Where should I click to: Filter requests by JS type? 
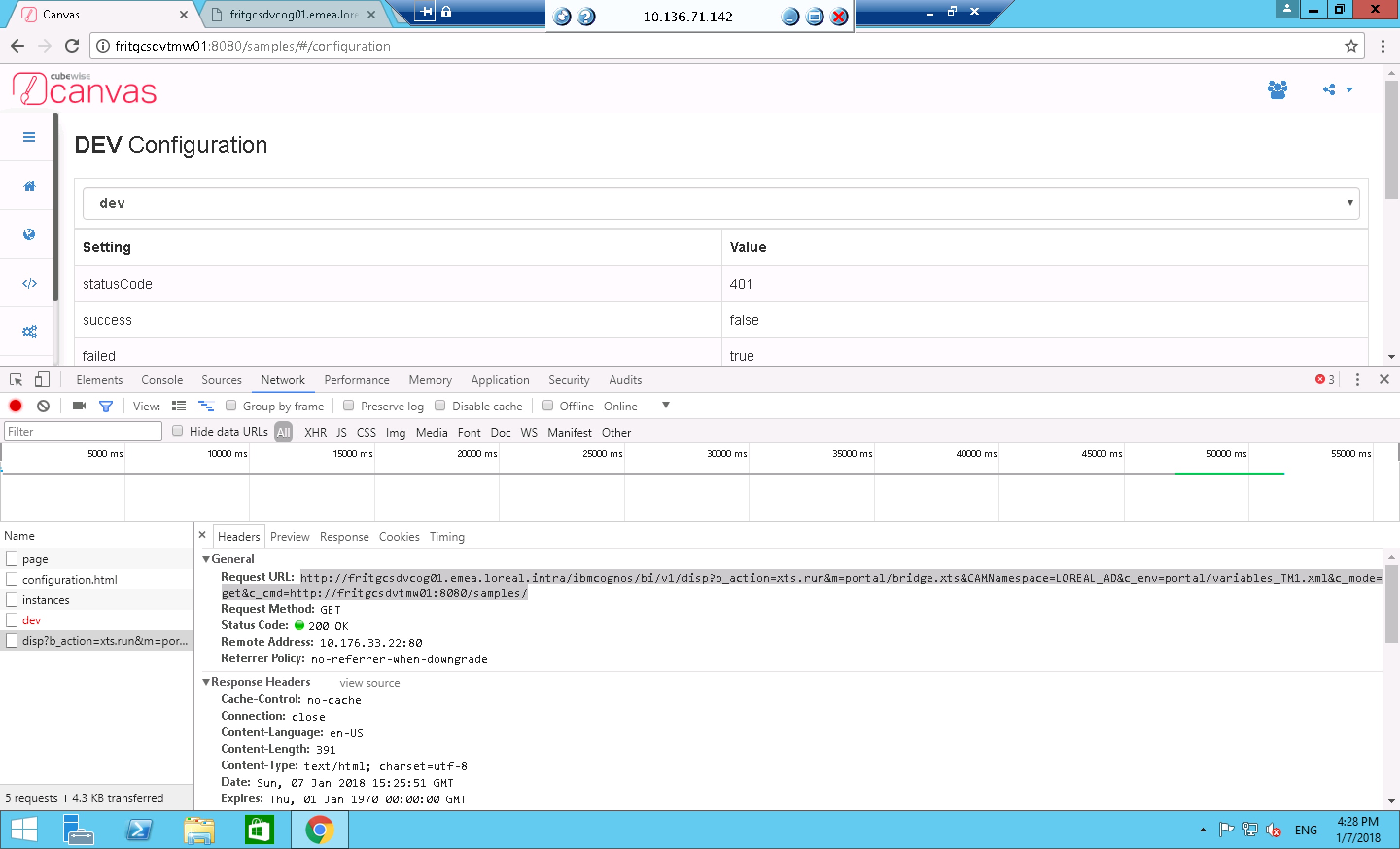pos(341,432)
